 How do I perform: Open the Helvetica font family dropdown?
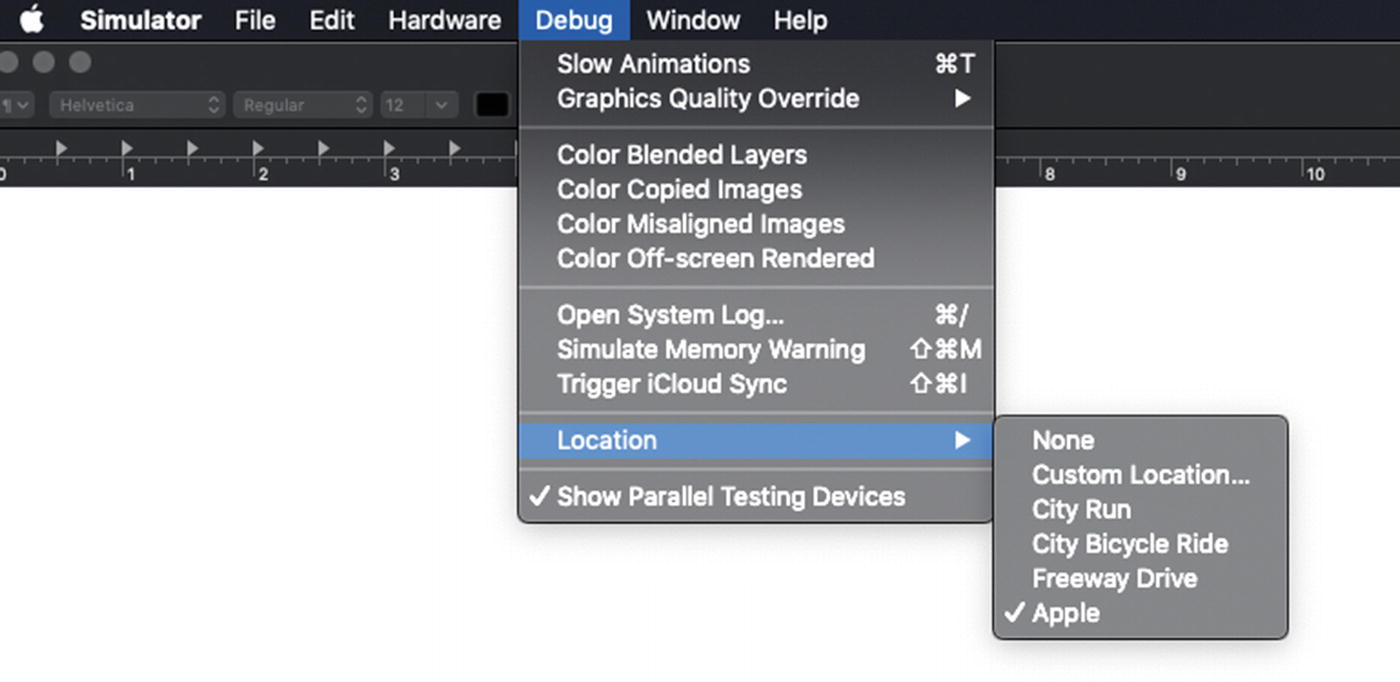tap(138, 104)
